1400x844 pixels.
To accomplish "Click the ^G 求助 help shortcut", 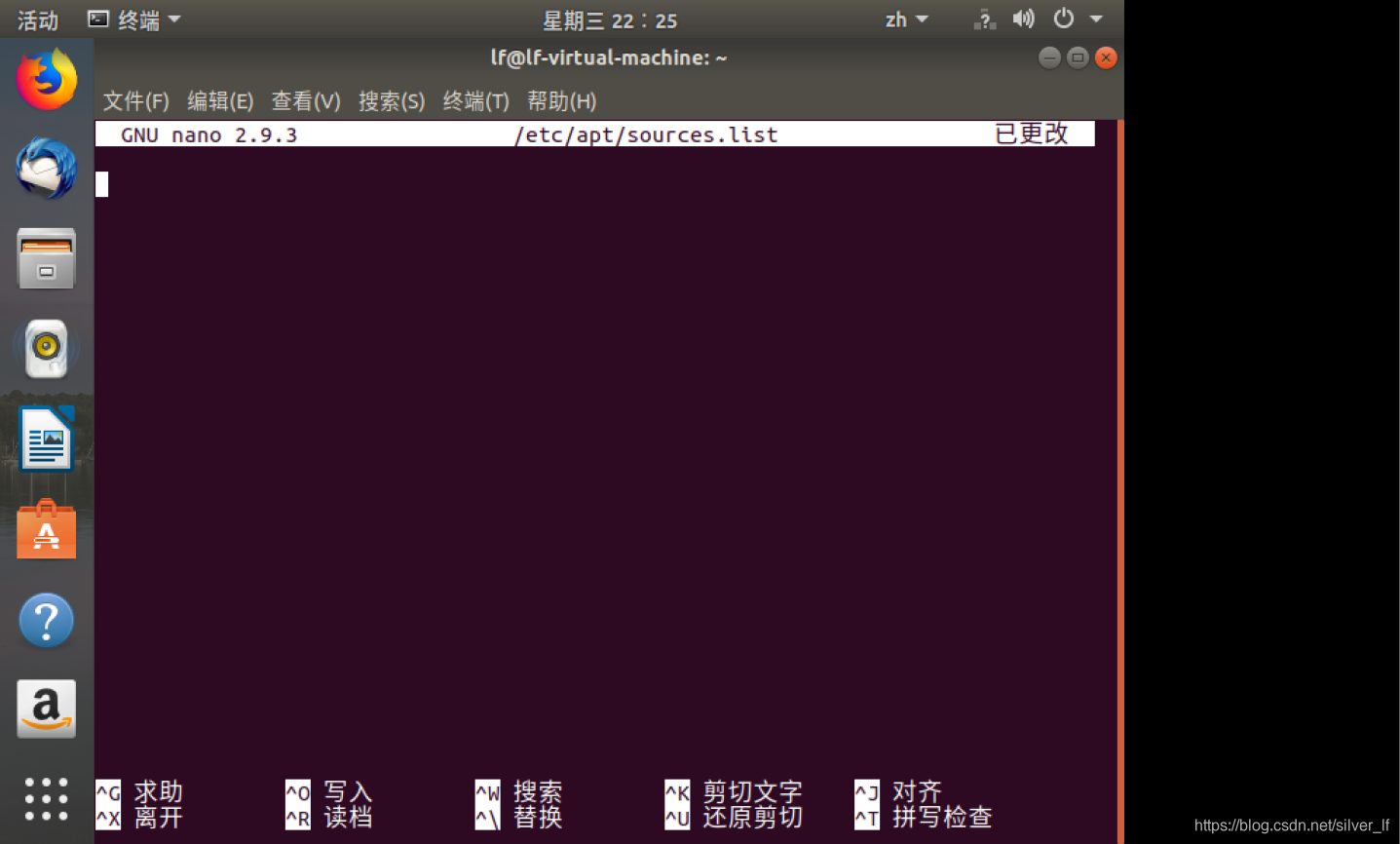I will pos(139,791).
